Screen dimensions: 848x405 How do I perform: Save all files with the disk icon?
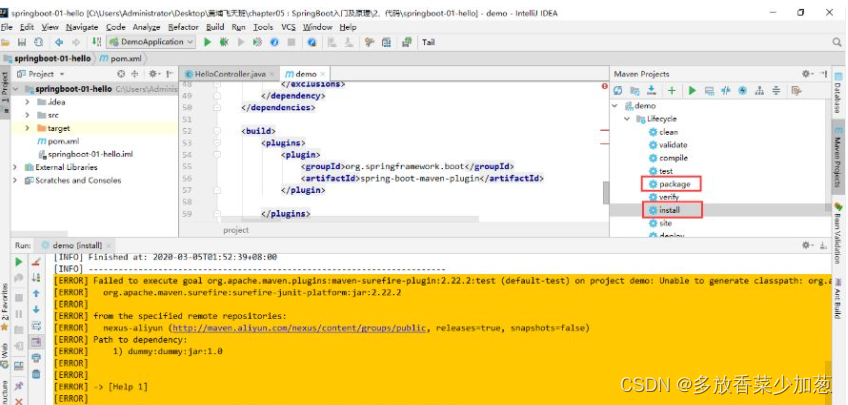22,42
